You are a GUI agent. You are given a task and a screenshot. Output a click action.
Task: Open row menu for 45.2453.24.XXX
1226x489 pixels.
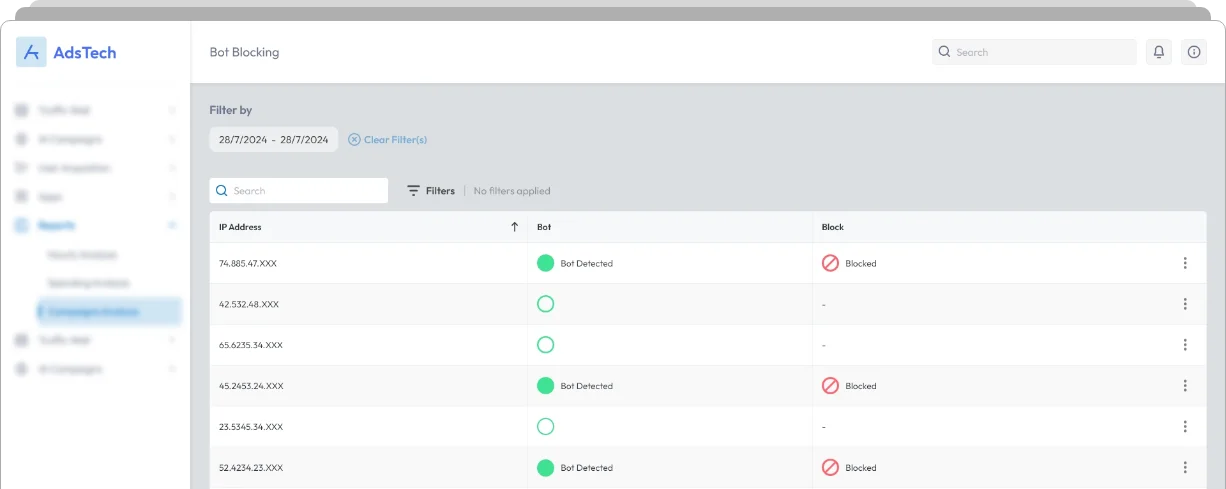click(1185, 386)
